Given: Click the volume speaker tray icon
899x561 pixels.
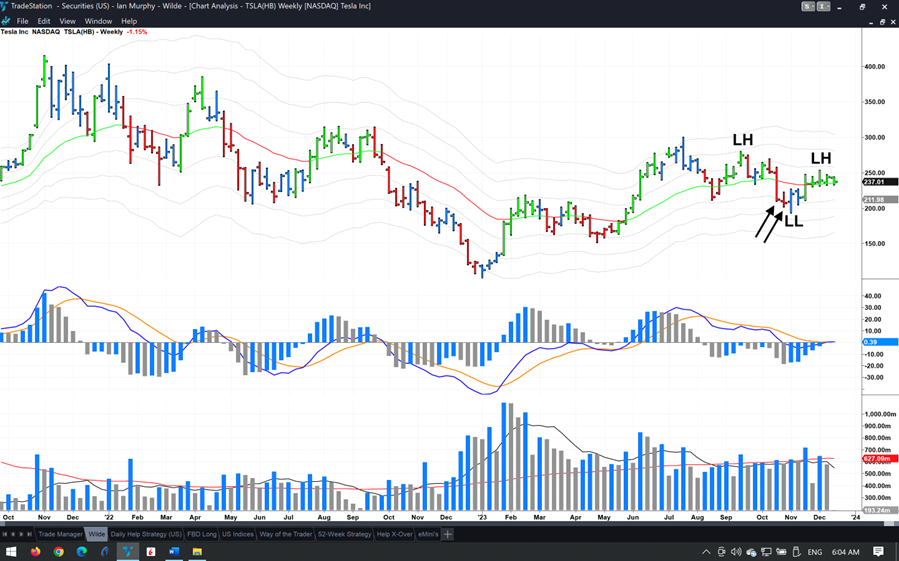Looking at the screenshot, I should coord(736,552).
